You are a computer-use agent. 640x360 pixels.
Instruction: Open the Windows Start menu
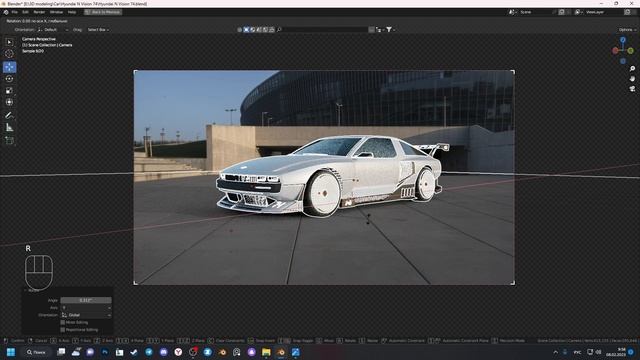(x=11, y=352)
